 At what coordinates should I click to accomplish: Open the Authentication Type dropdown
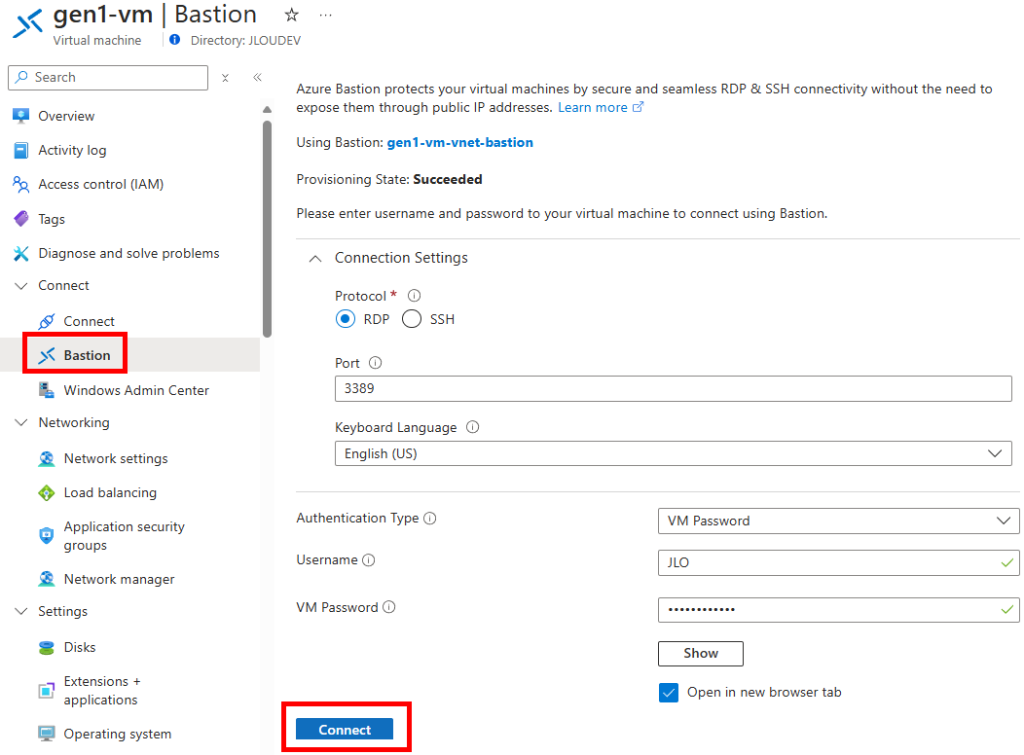click(x=838, y=521)
